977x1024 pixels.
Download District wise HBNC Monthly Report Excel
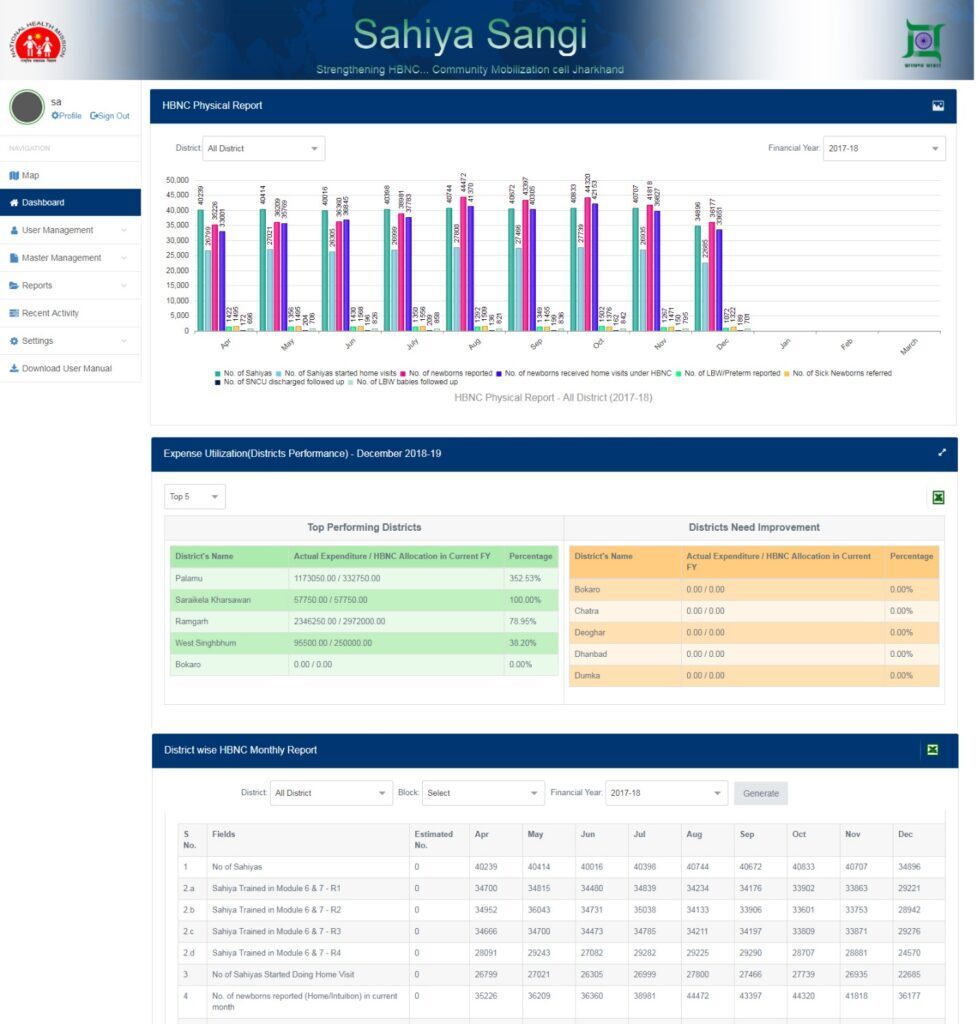(932, 750)
